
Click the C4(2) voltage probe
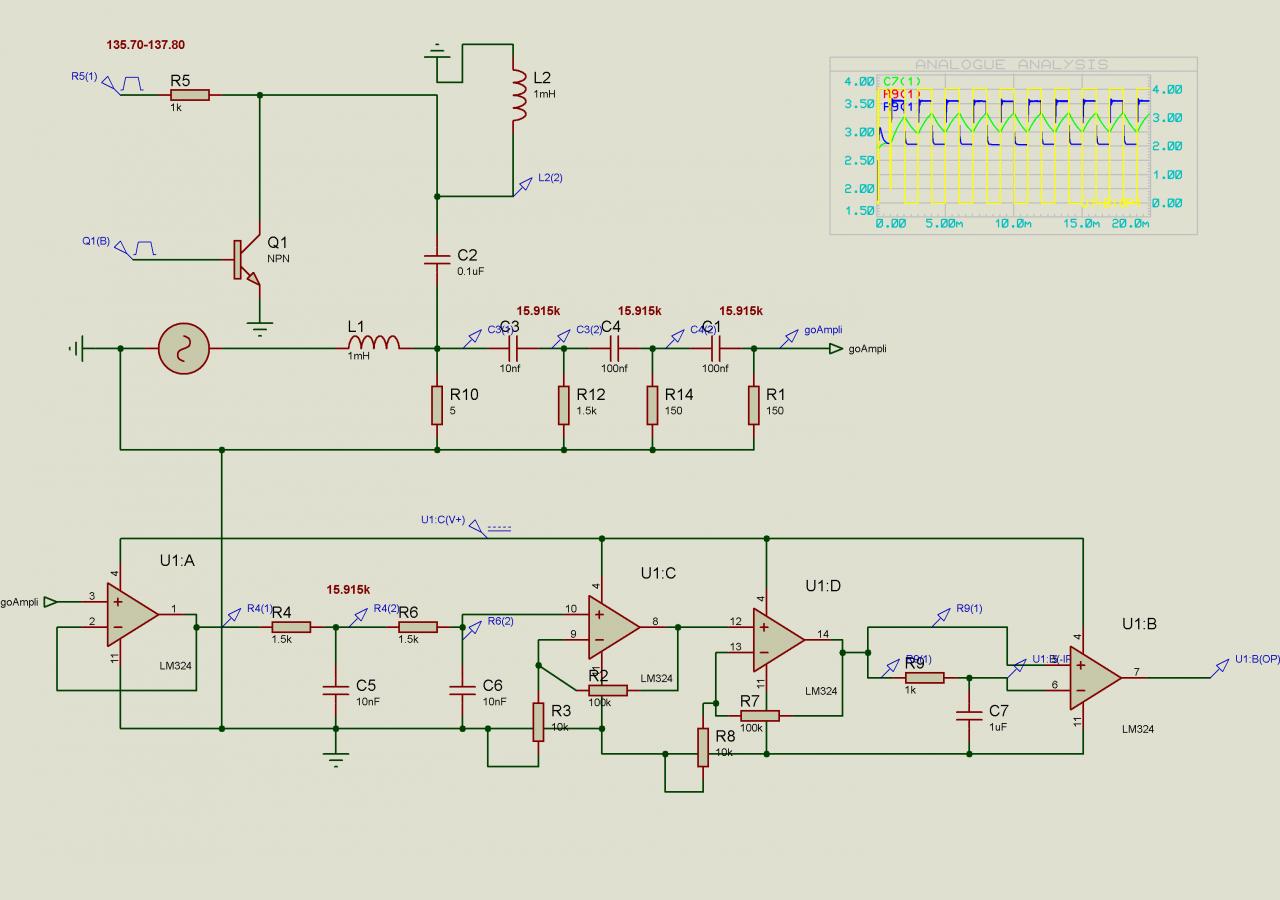676,338
